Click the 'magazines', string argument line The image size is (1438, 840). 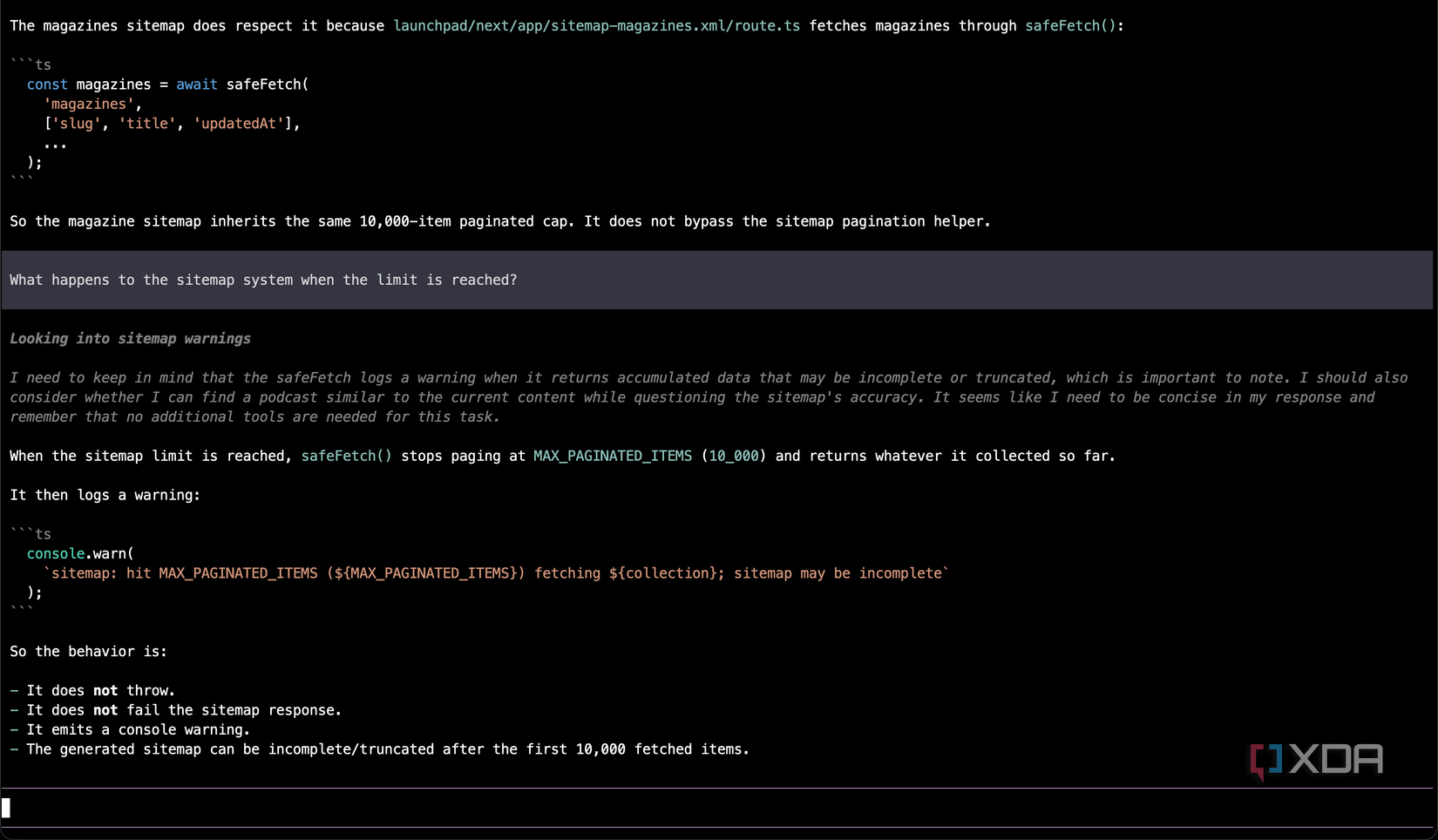pos(92,104)
